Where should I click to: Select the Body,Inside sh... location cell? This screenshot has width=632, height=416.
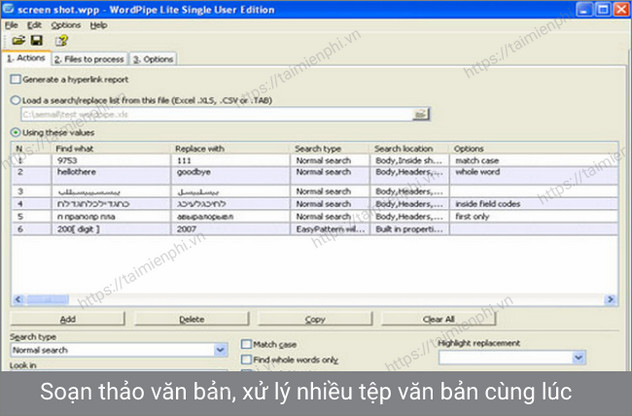point(410,160)
